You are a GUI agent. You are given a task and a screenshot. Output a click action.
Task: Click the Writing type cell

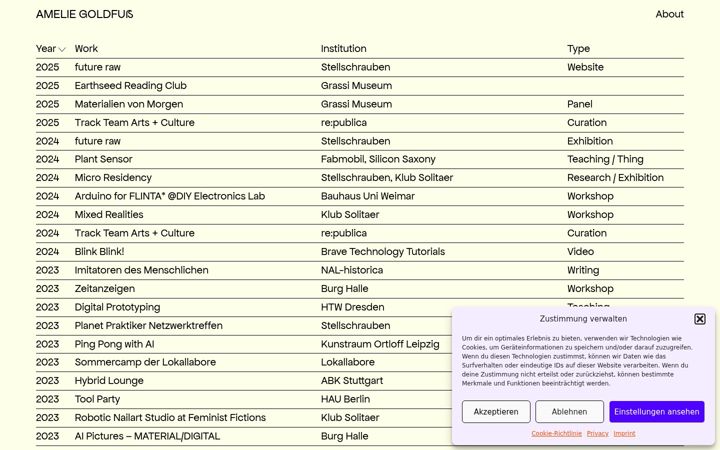[x=583, y=270]
